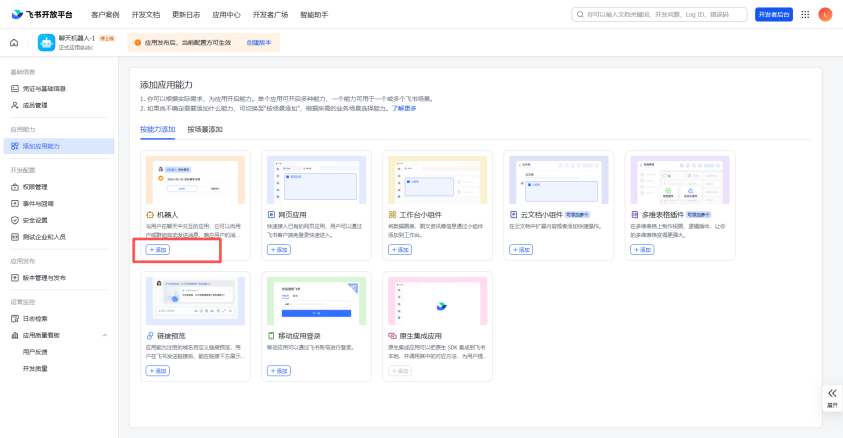Click the 成员管理 person icon

15,105
